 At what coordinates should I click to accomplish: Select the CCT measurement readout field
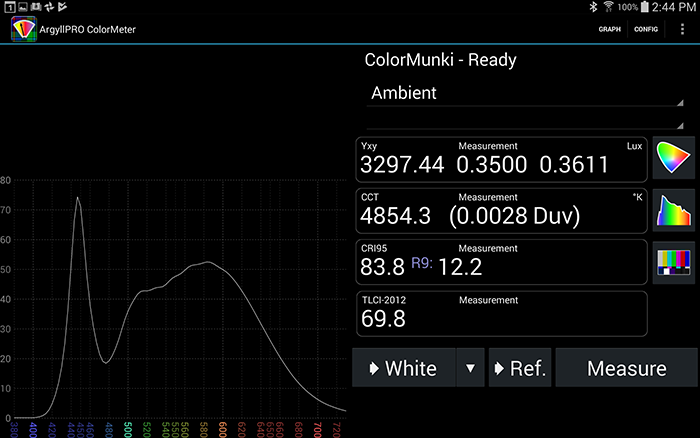pyautogui.click(x=501, y=211)
